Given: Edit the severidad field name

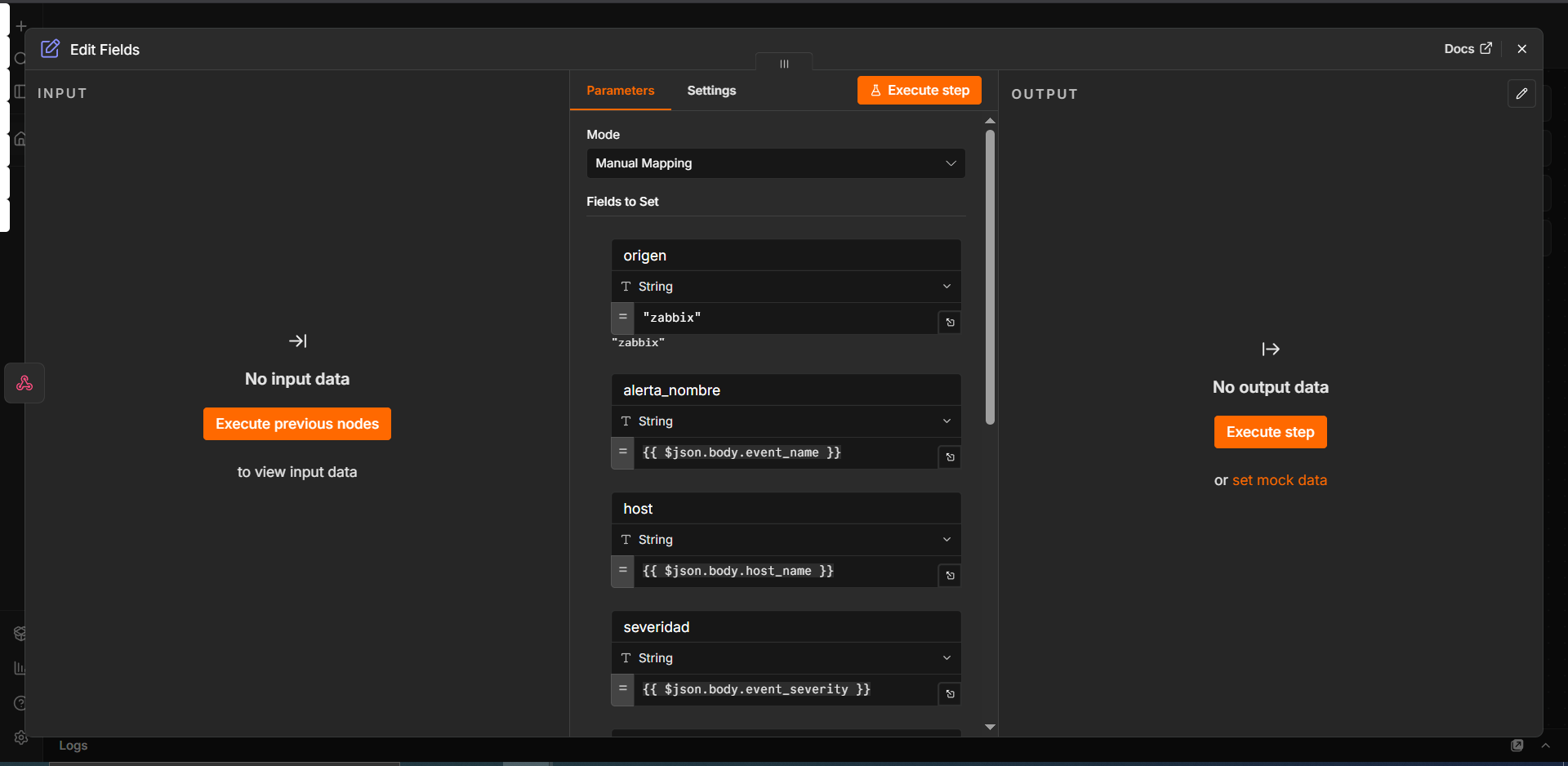Looking at the screenshot, I should point(786,627).
